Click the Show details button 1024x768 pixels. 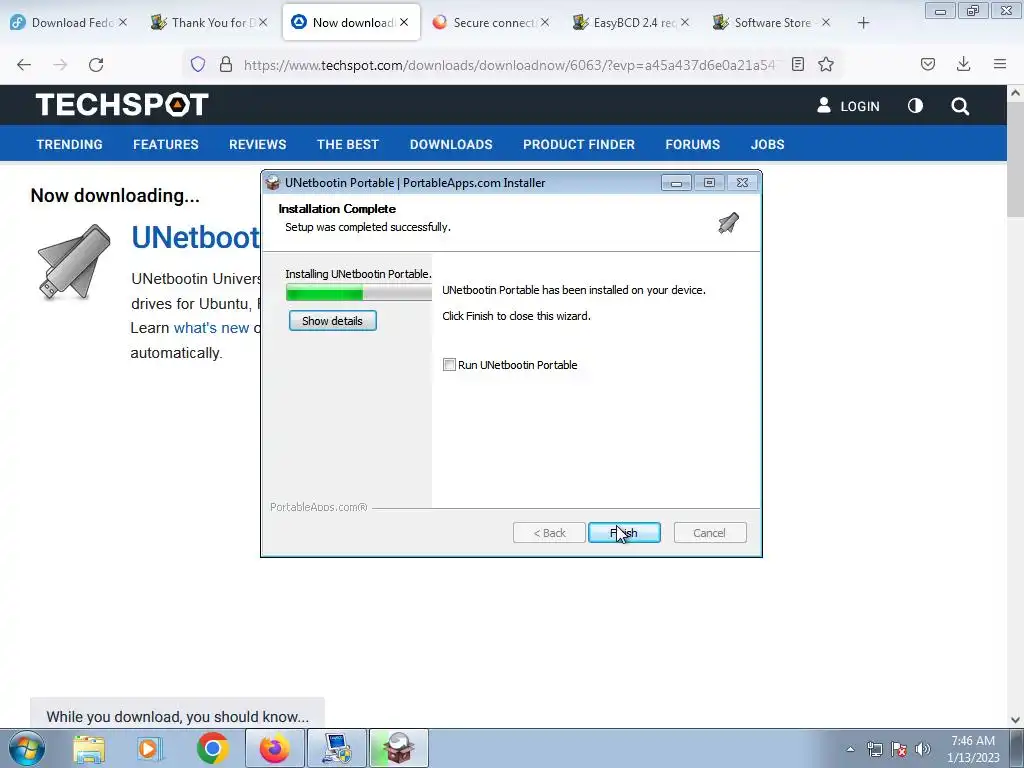[332, 321]
